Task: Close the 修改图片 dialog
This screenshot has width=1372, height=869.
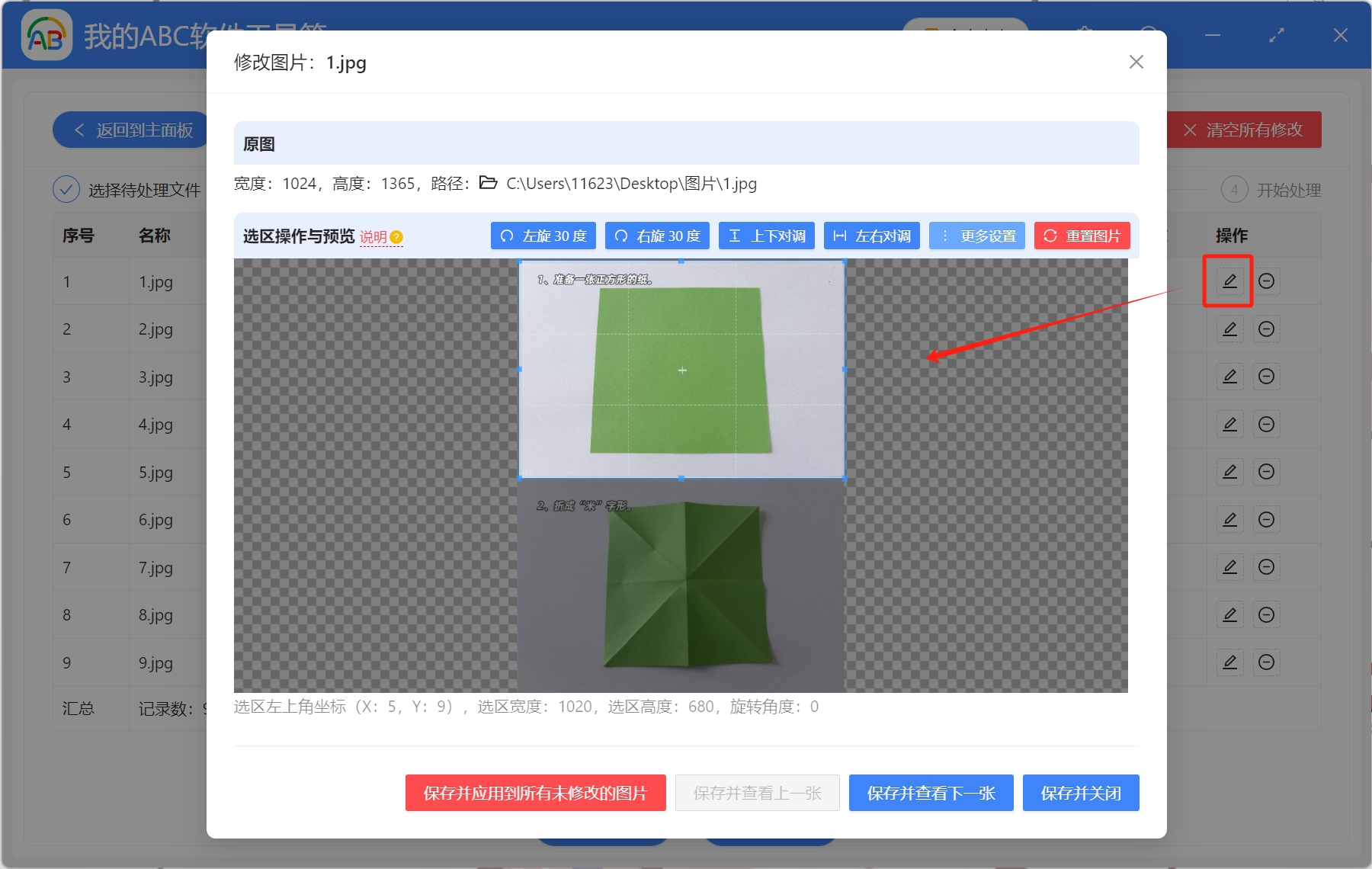Action: [x=1136, y=62]
